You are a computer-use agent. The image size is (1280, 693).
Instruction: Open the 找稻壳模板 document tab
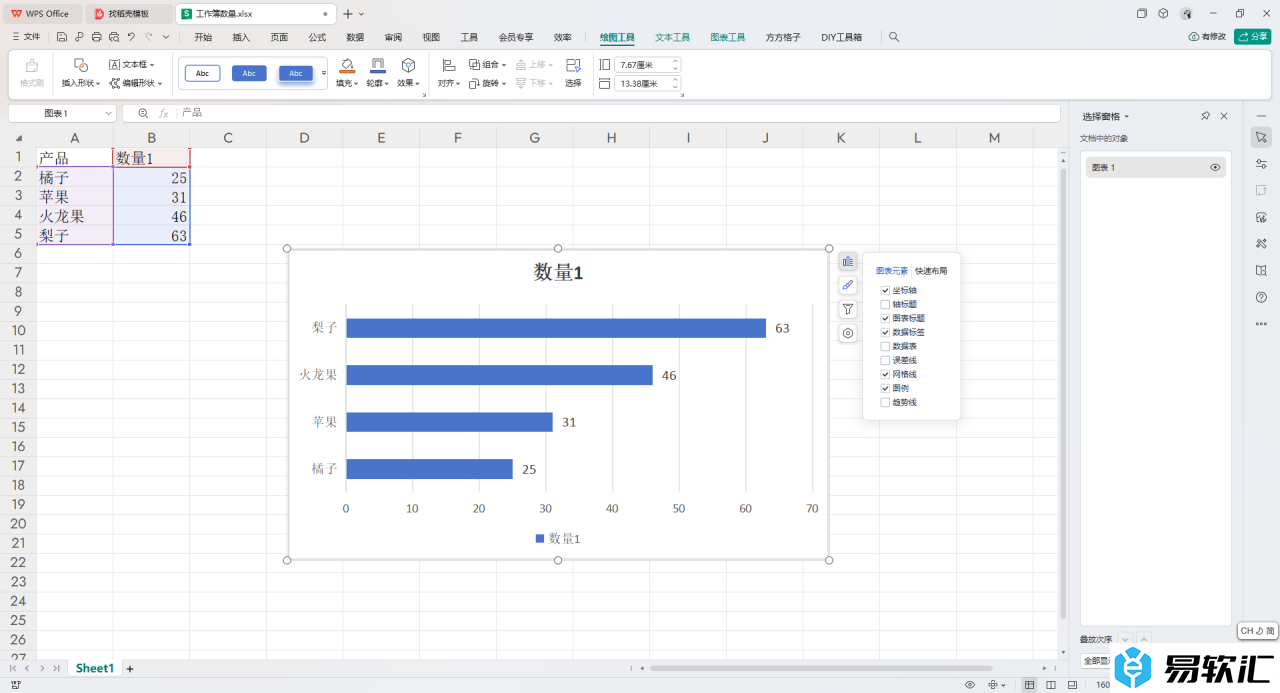[x=128, y=14]
